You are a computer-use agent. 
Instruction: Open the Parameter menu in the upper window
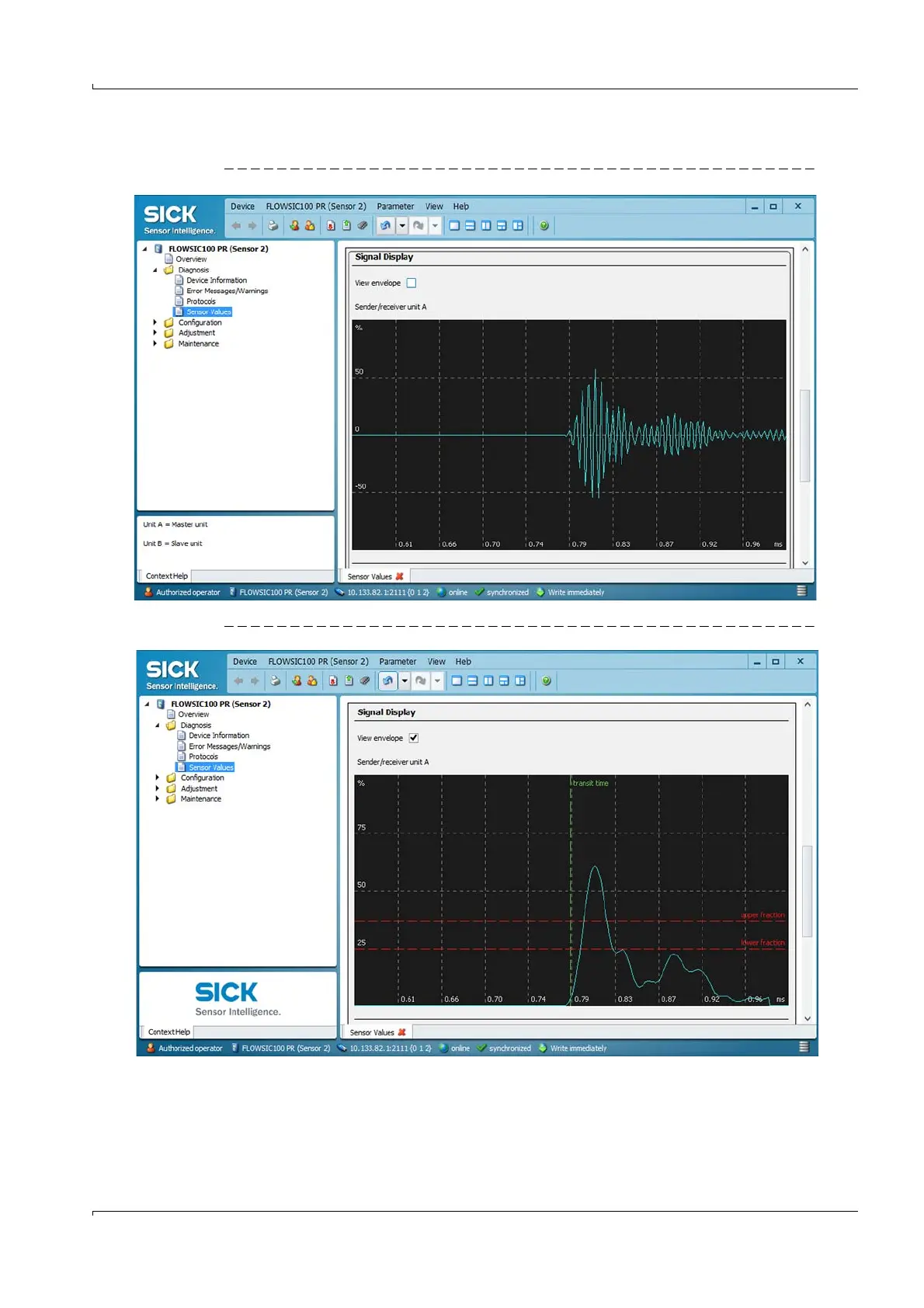[x=395, y=207]
